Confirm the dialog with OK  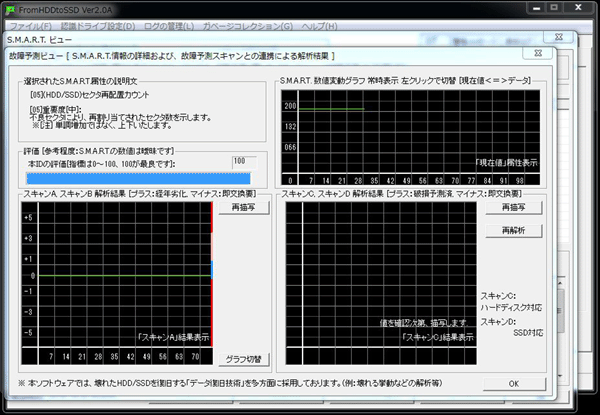point(514,384)
